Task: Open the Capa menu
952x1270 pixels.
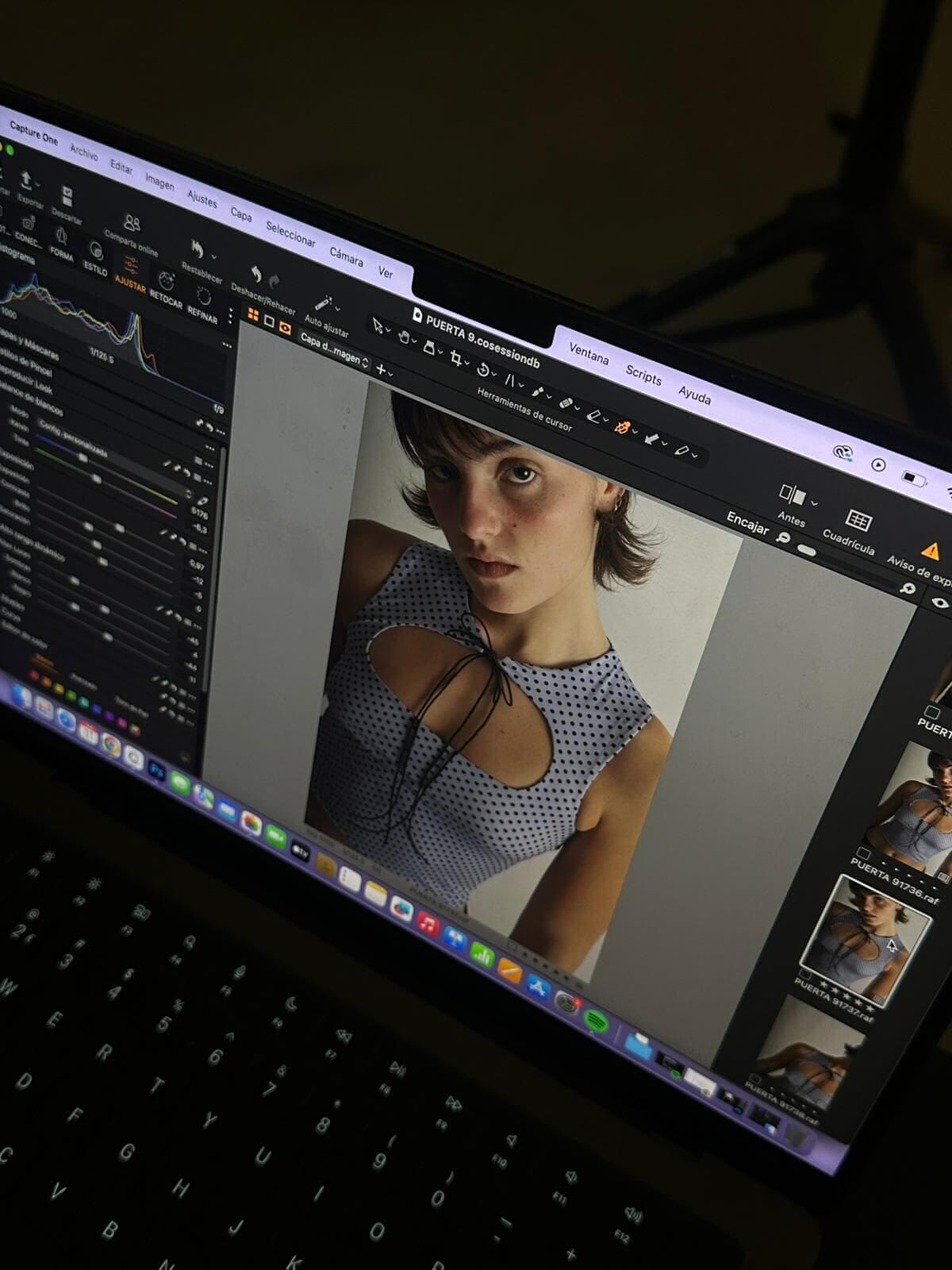Action: (x=241, y=214)
